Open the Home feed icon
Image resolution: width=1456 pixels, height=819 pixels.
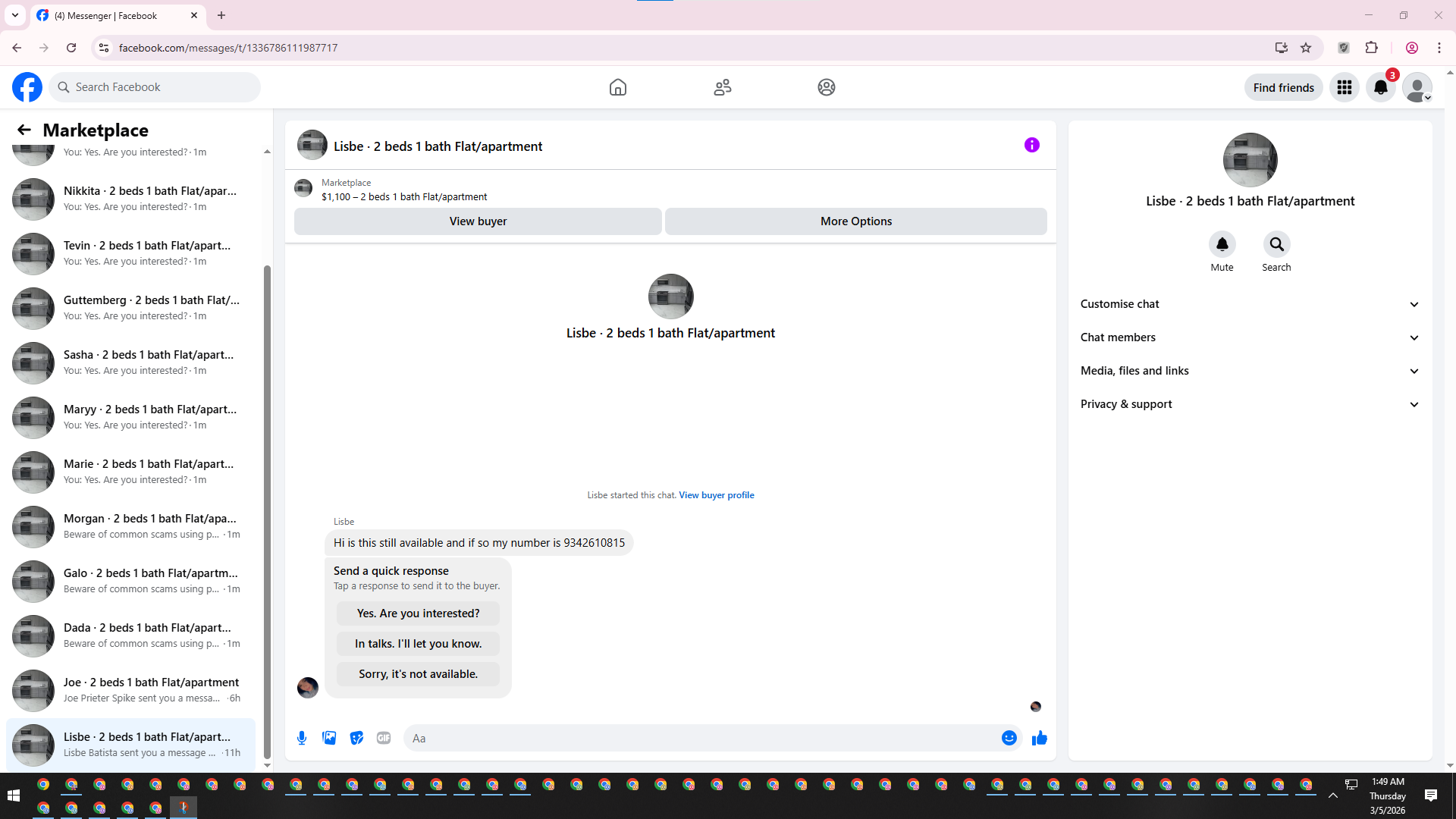pyautogui.click(x=618, y=87)
